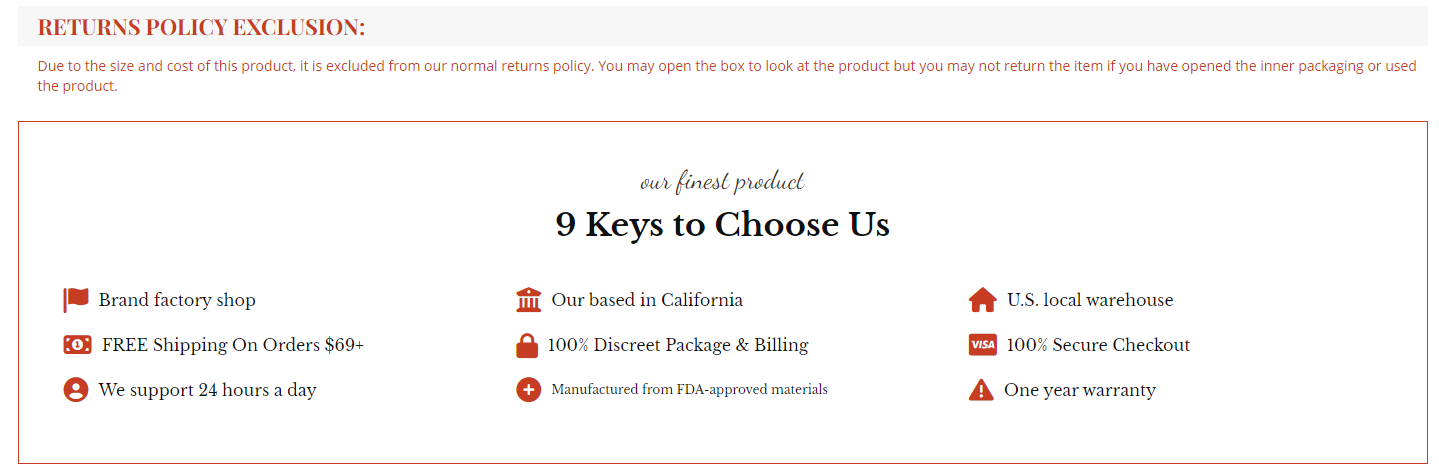
Task: Click the padlock discreet package icon
Action: click(527, 346)
